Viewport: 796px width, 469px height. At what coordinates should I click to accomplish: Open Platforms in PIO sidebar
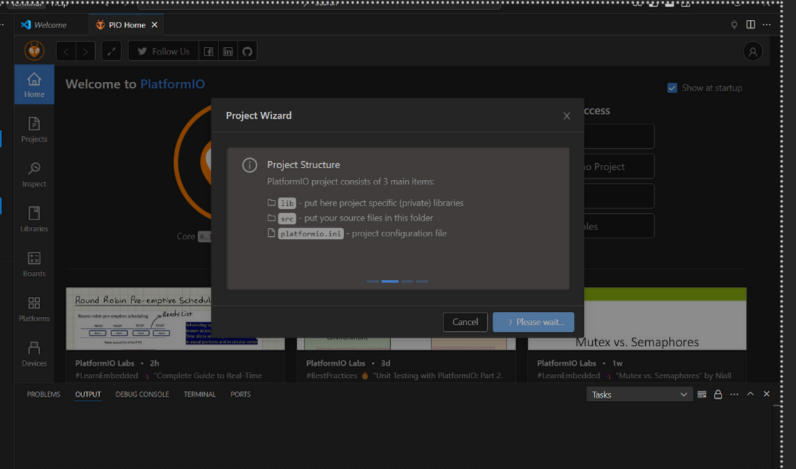[34, 309]
